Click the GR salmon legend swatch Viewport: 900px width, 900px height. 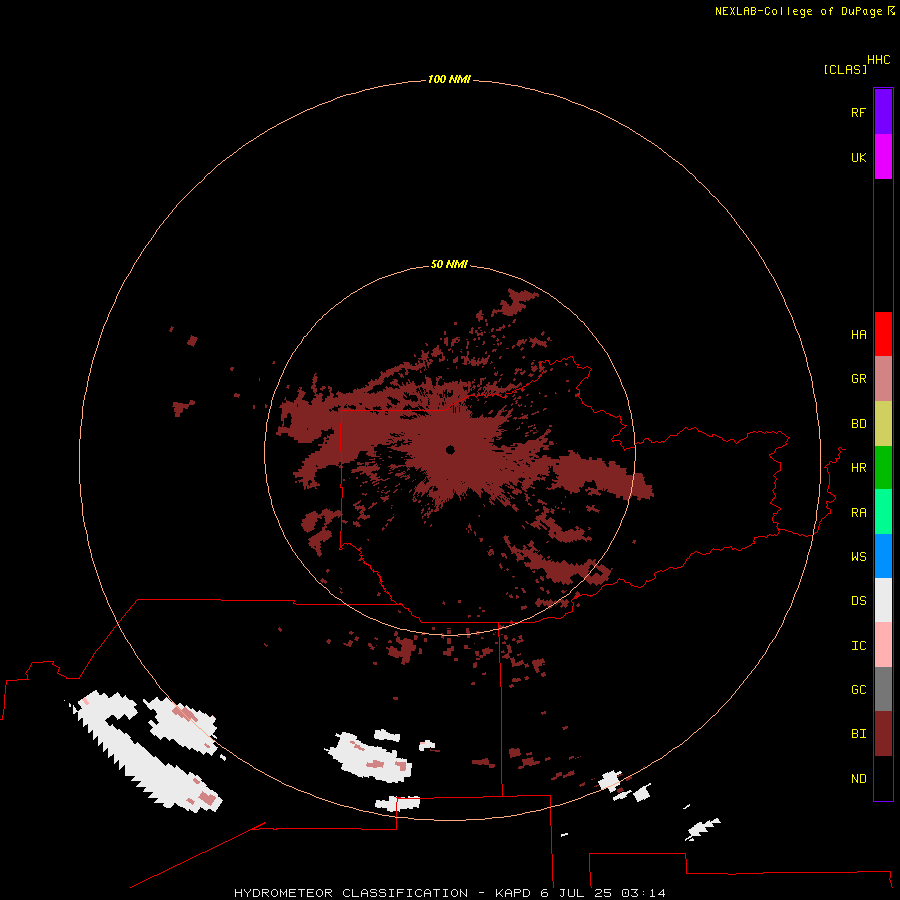[883, 379]
